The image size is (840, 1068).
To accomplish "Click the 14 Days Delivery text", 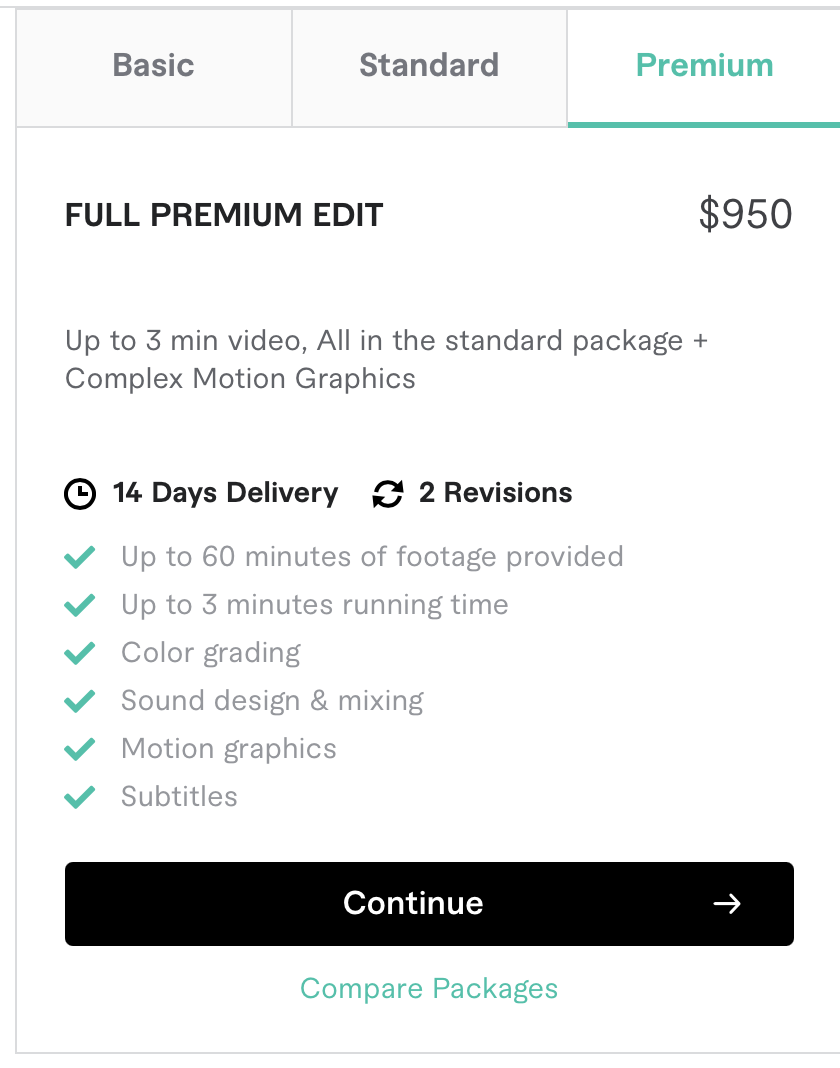I will (x=225, y=493).
